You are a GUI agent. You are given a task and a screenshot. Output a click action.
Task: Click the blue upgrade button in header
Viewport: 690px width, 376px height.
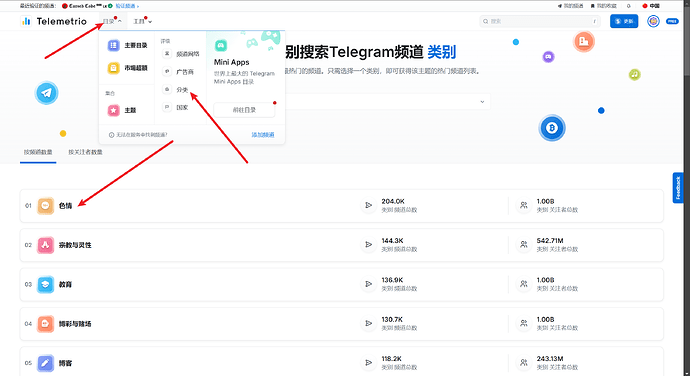(624, 21)
